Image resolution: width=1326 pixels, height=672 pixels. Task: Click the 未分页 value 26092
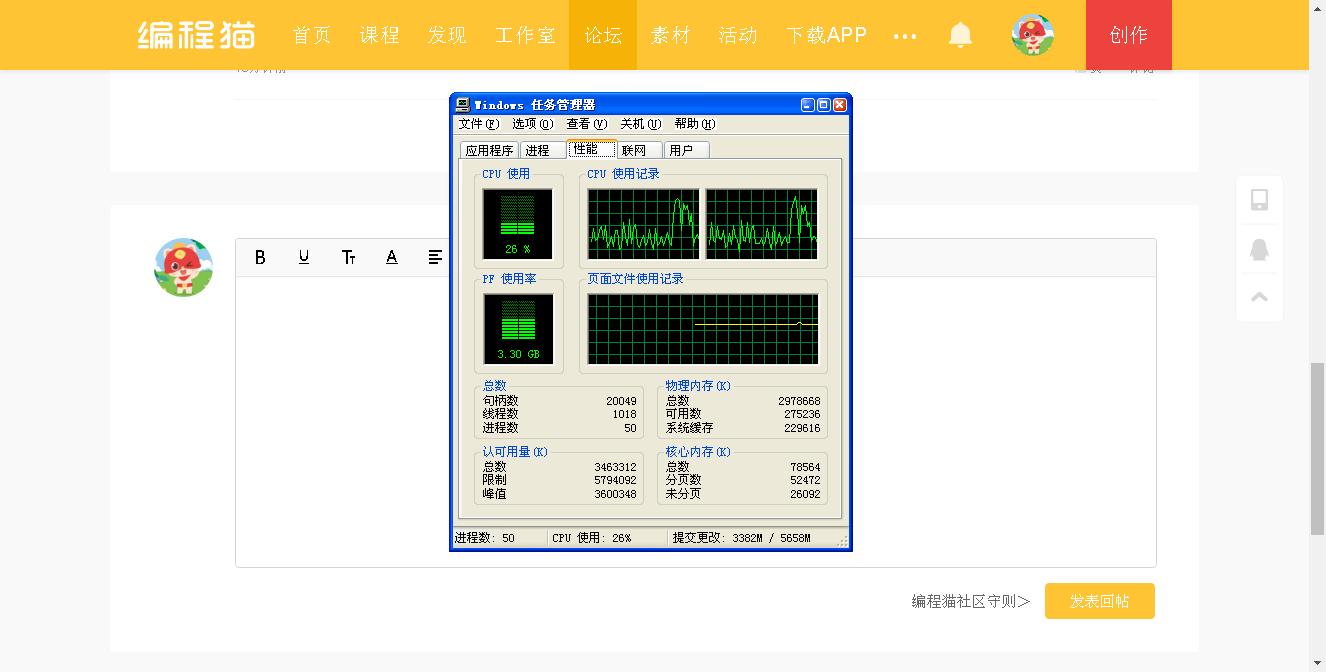(x=805, y=494)
